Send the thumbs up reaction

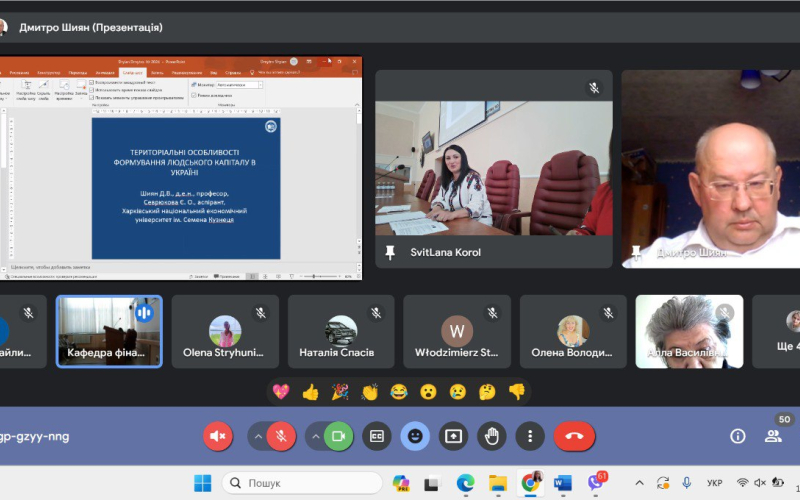(x=310, y=392)
